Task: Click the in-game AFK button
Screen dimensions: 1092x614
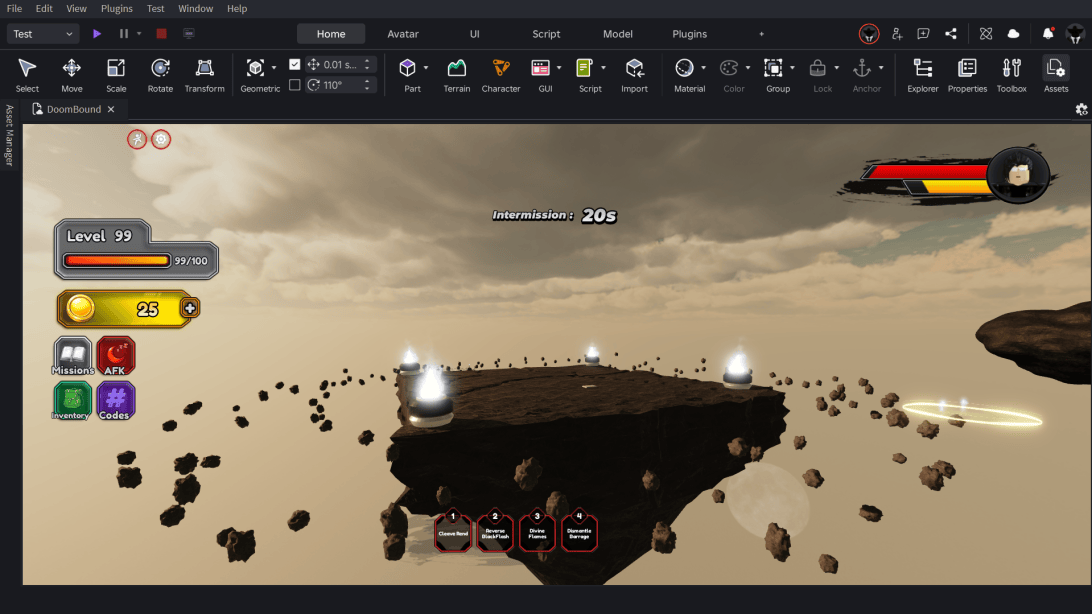Action: (x=116, y=356)
